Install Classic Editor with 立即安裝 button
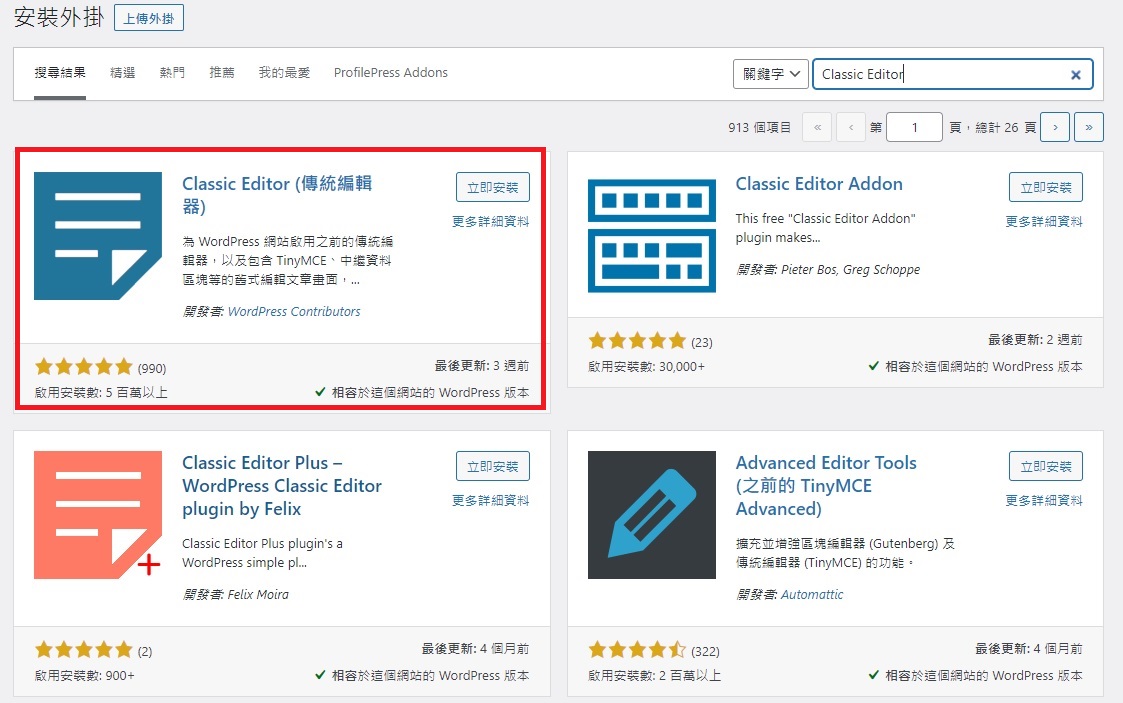This screenshot has height=703, width=1123. (492, 186)
